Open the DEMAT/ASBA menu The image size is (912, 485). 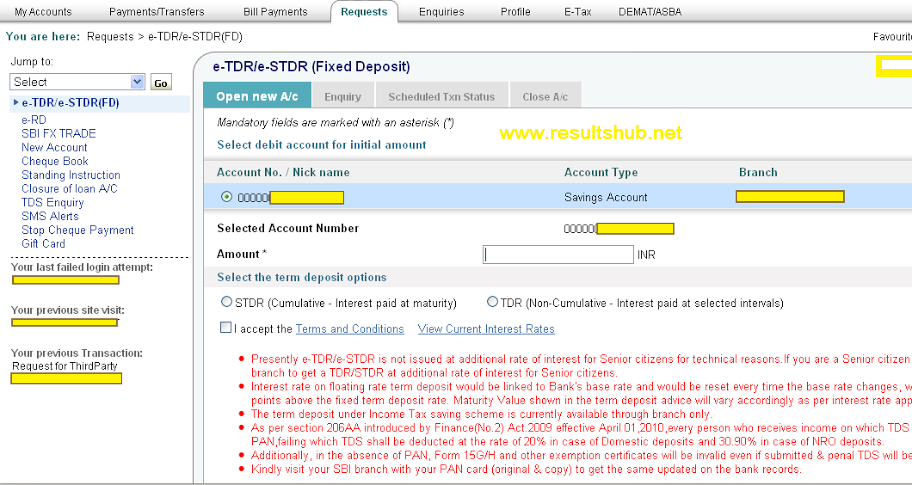click(650, 12)
